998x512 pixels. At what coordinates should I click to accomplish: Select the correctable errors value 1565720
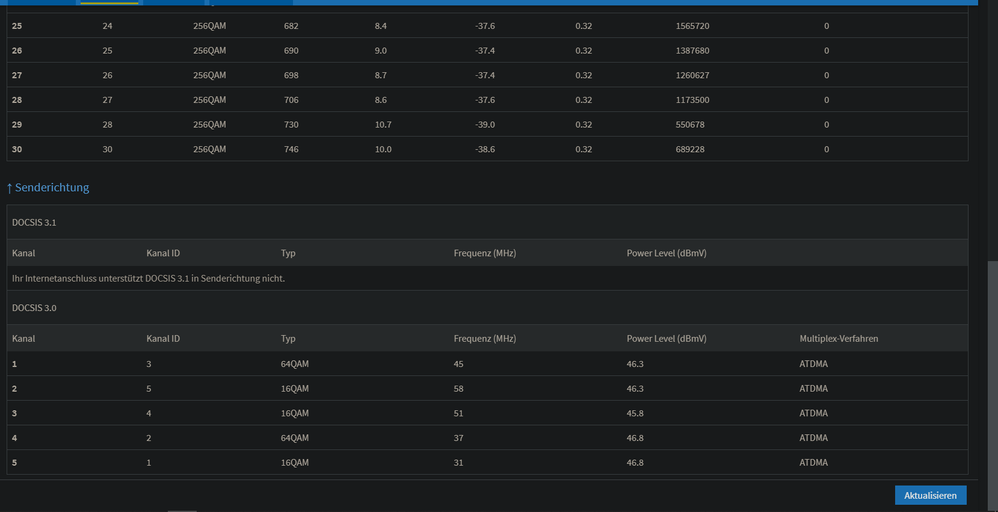pyautogui.click(x=692, y=26)
